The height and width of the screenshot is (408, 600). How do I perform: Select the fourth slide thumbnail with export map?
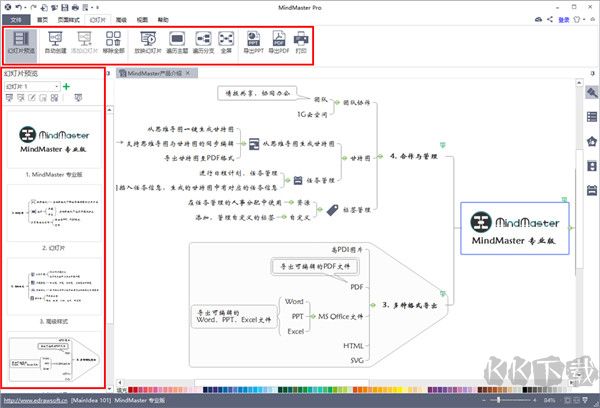click(x=54, y=359)
